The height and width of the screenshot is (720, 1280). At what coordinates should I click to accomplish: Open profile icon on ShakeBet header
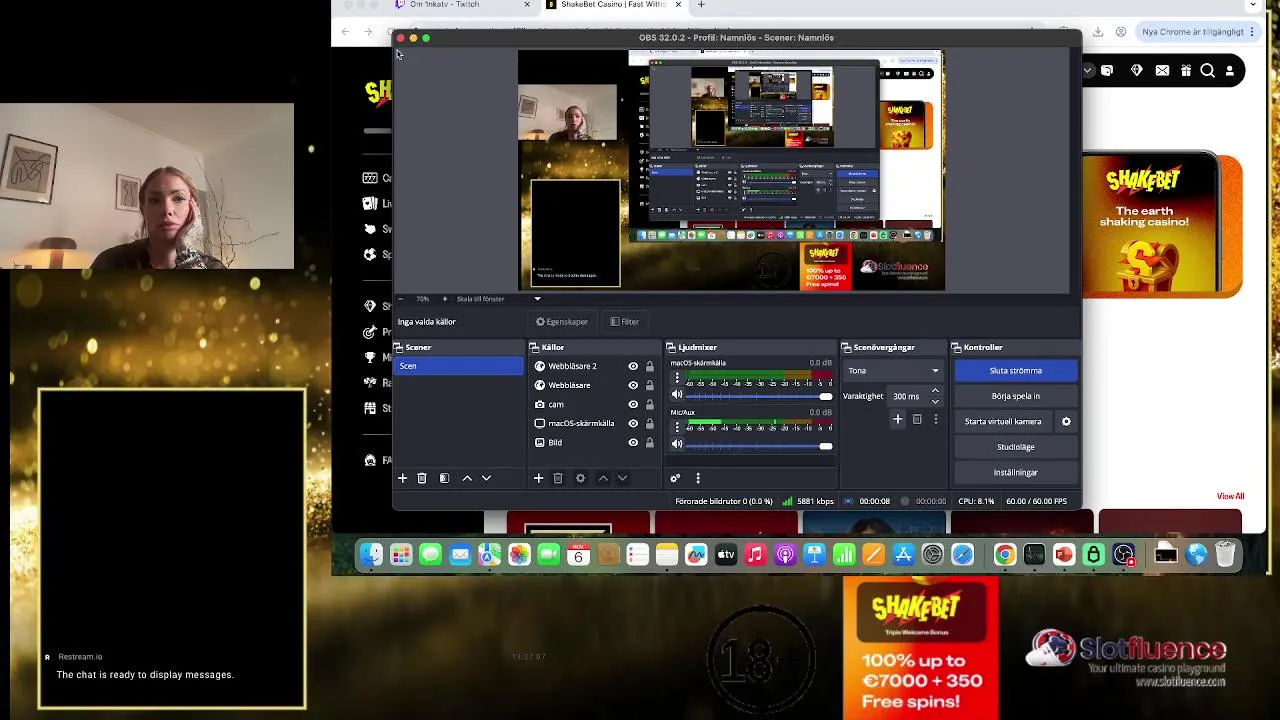pyautogui.click(x=1230, y=70)
